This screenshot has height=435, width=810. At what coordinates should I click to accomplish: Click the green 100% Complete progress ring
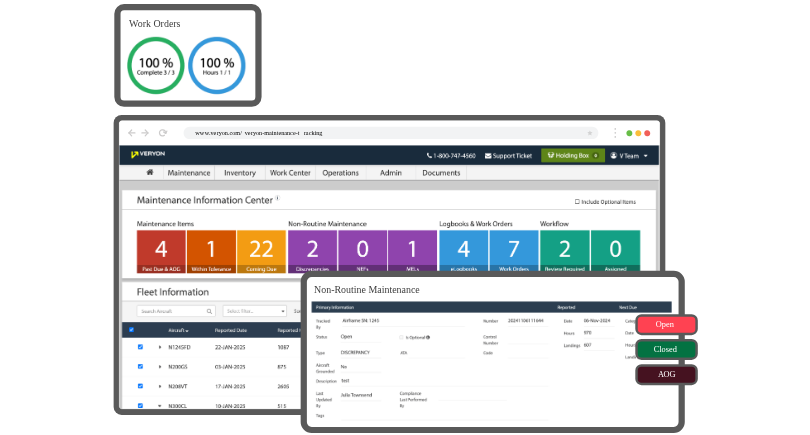pos(155,66)
